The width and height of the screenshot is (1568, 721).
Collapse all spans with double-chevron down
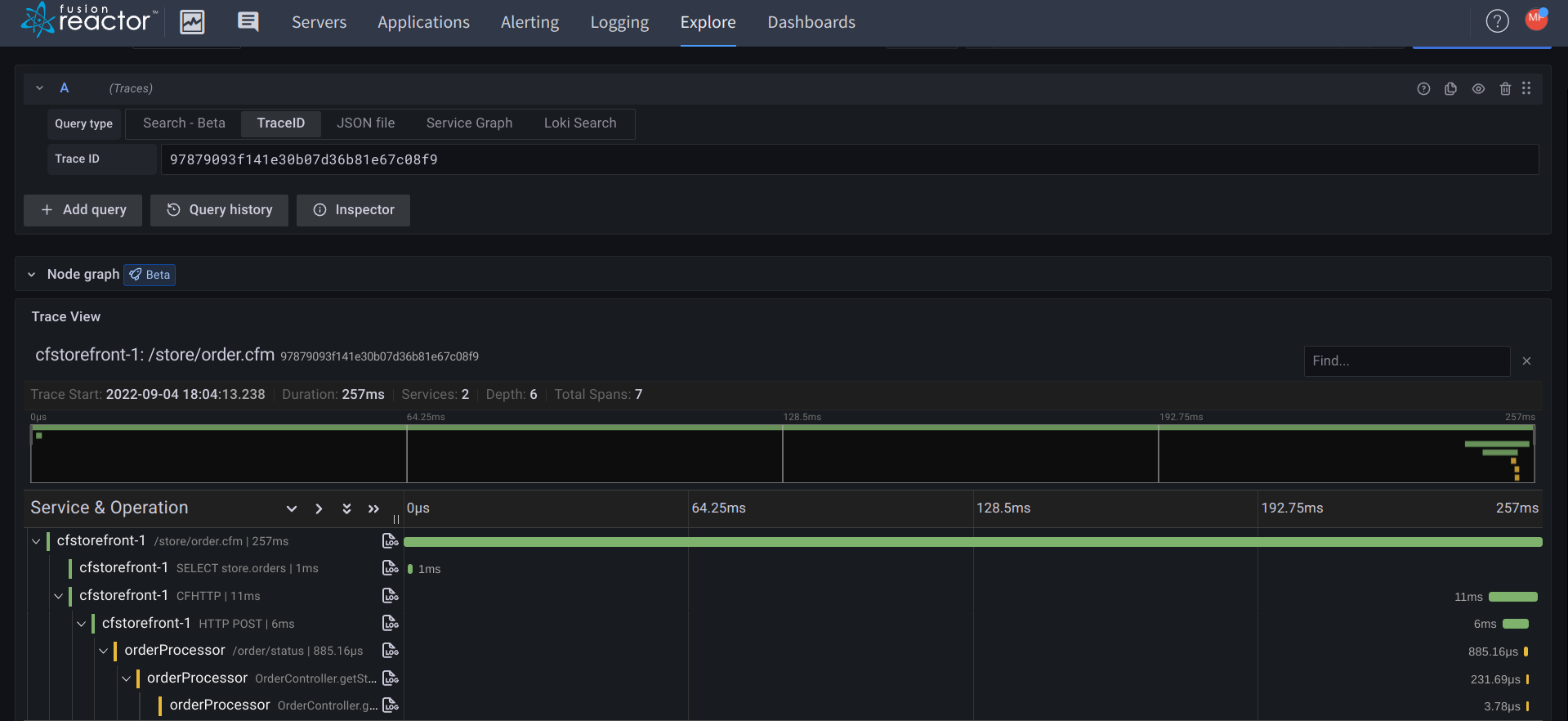click(x=346, y=508)
